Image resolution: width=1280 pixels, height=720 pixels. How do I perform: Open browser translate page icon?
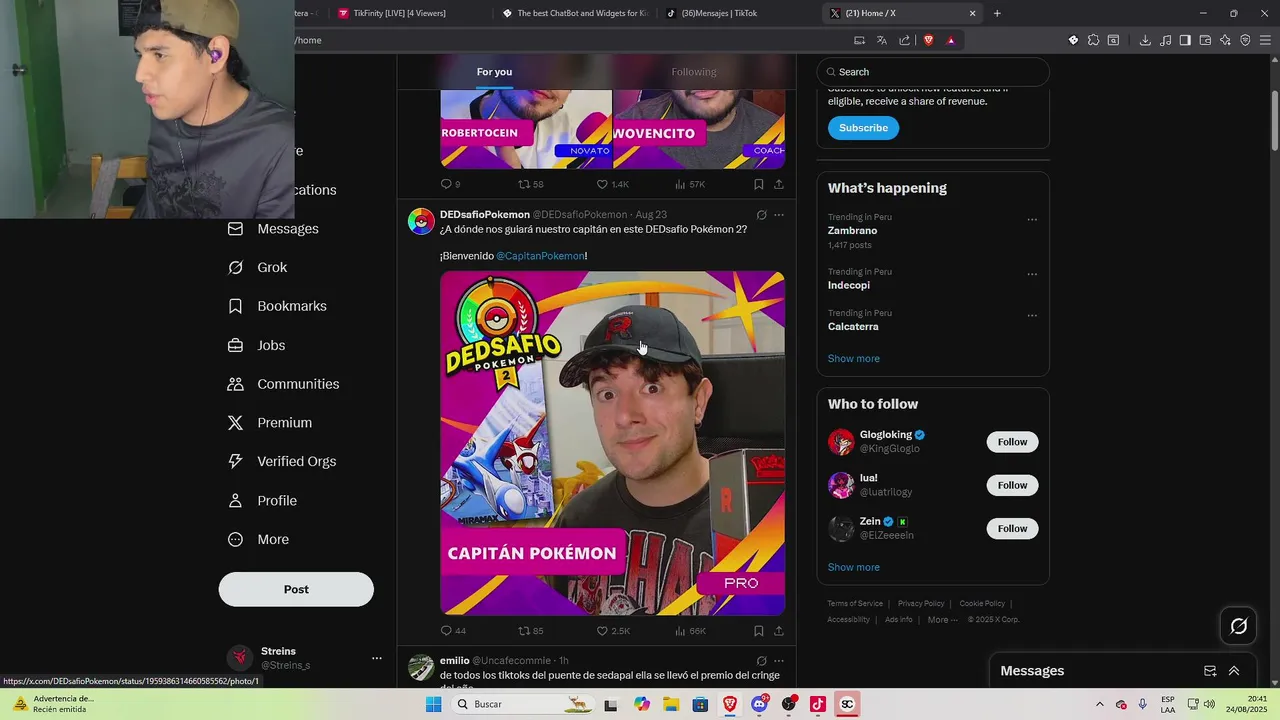coord(882,40)
